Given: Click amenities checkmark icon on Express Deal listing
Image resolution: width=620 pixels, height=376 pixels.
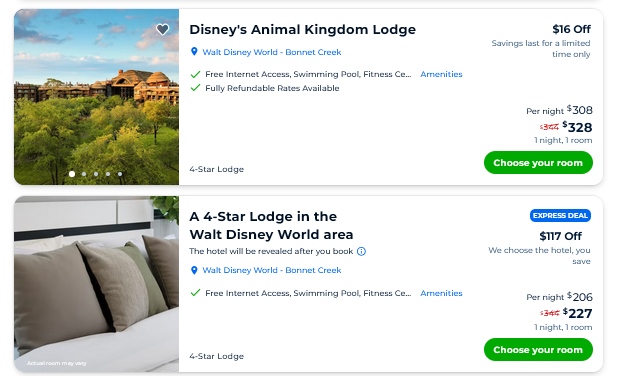Looking at the screenshot, I should [195, 293].
